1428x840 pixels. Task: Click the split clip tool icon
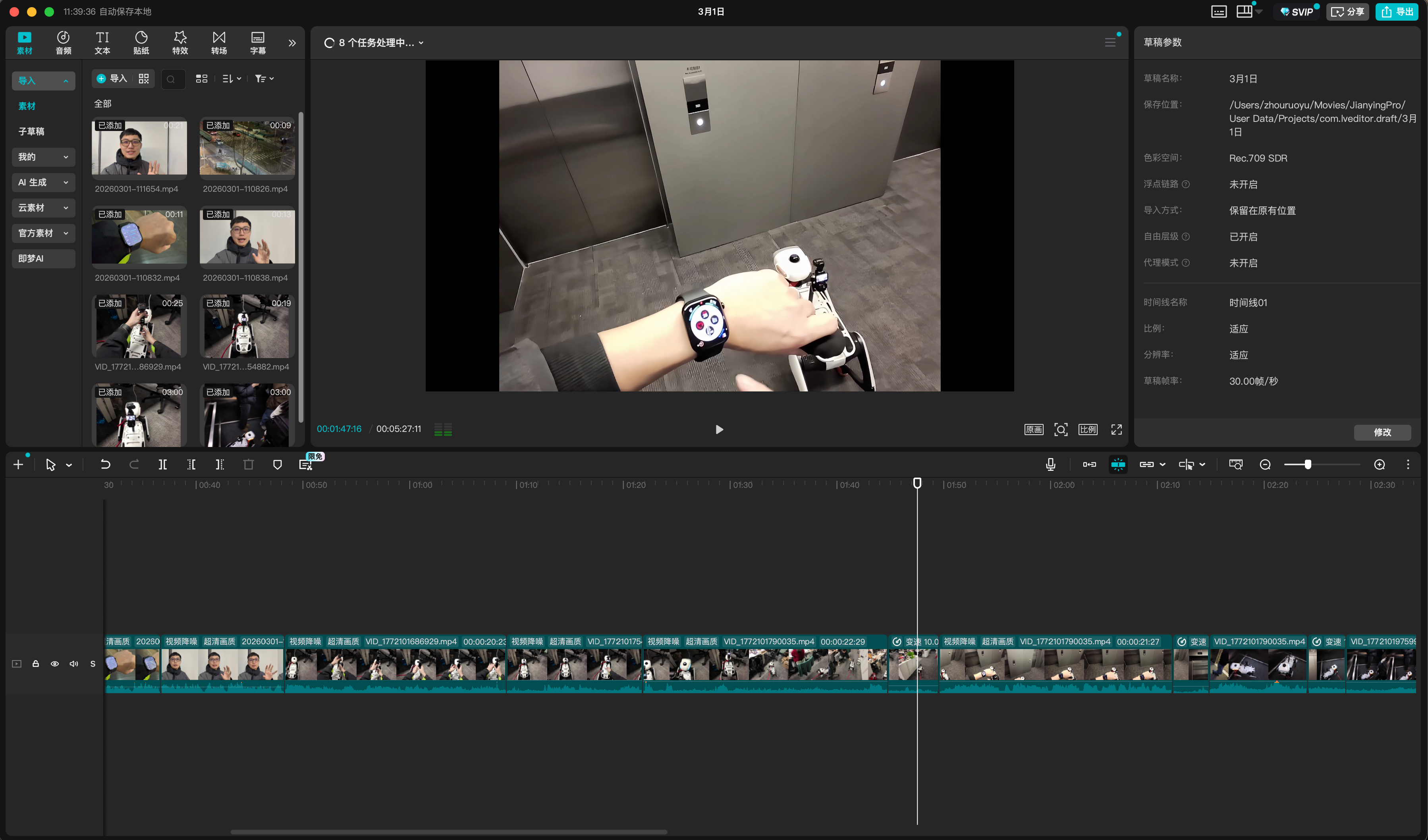[163, 464]
